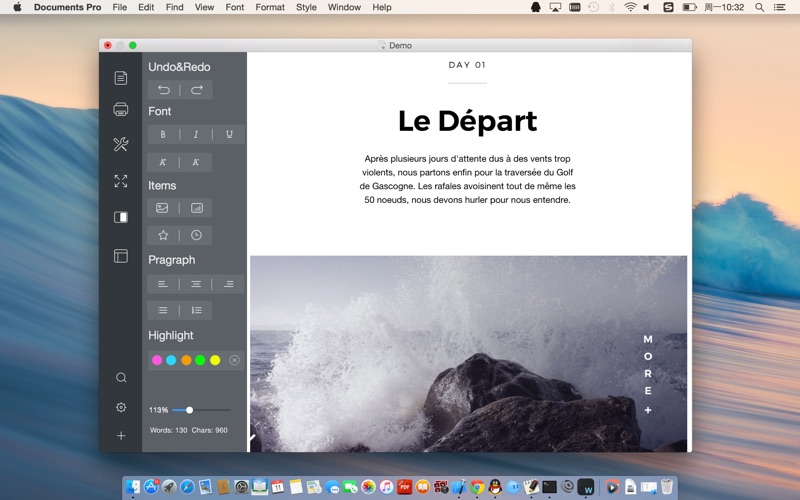800x500 pixels.
Task: Select the blue highlight color
Action: pyautogui.click(x=171, y=360)
